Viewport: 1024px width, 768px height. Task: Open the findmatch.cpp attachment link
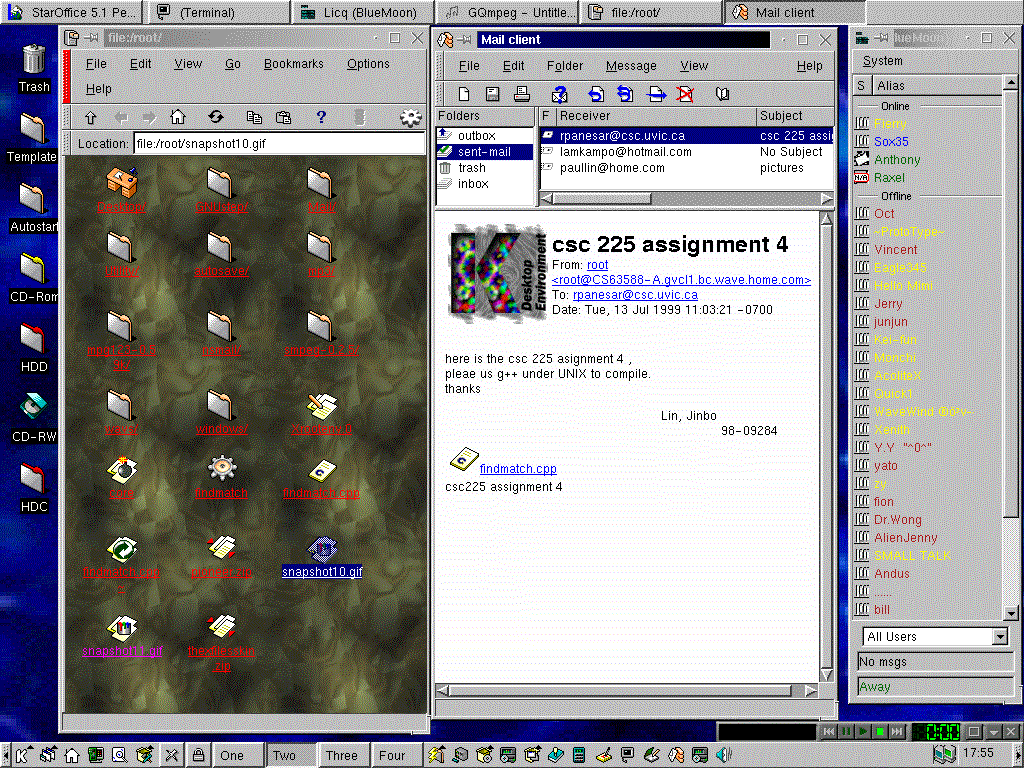518,469
